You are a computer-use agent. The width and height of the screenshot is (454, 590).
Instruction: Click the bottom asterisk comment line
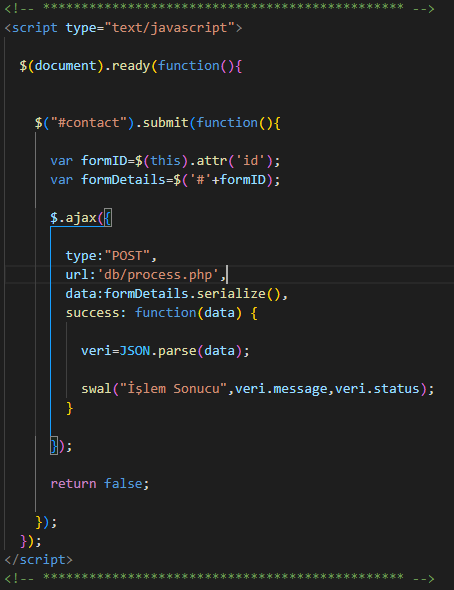220,578
